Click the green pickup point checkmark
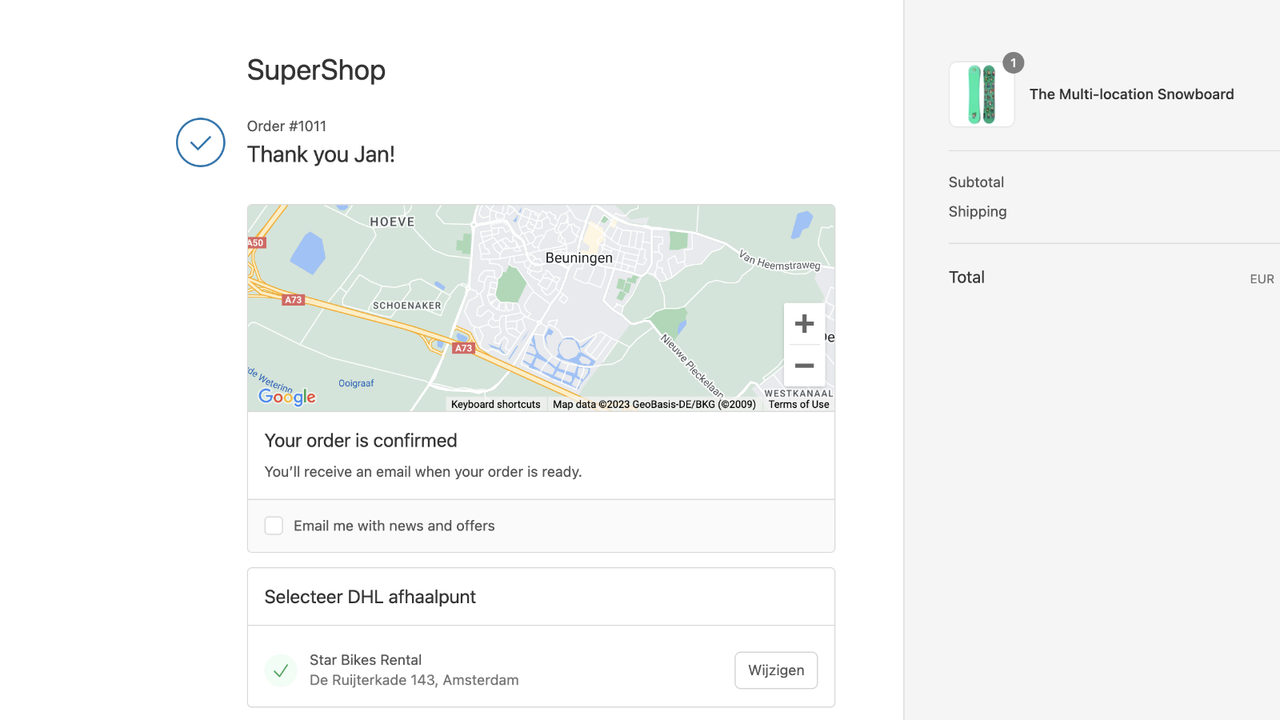The height and width of the screenshot is (720, 1280). [281, 670]
